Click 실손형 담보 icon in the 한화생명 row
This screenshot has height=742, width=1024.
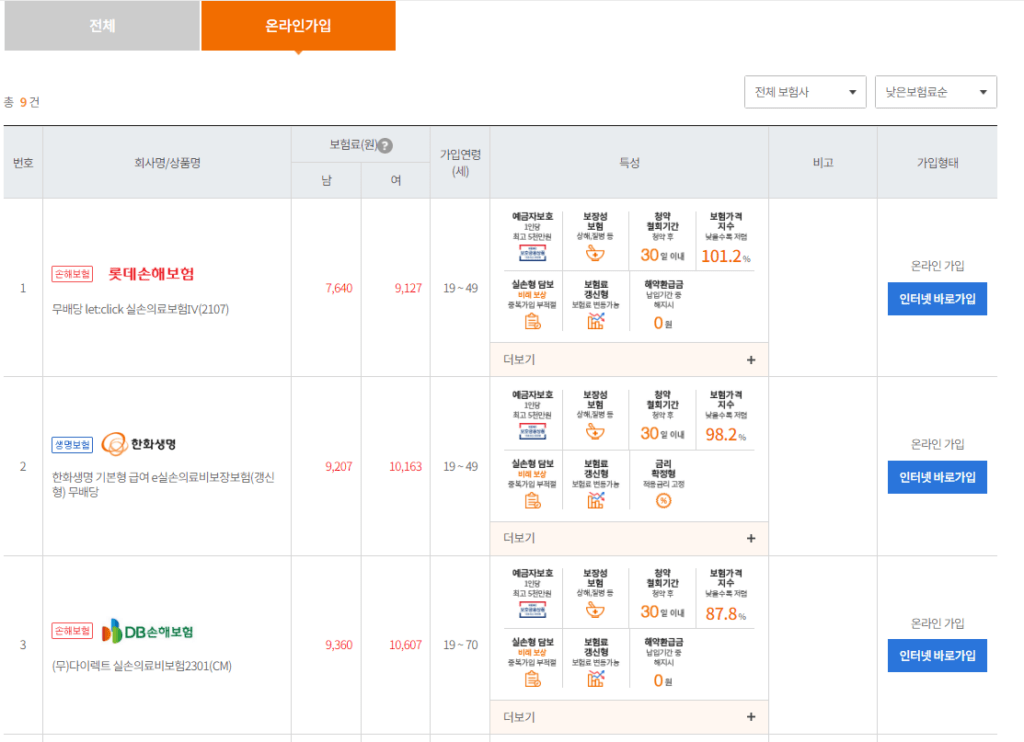532,501
